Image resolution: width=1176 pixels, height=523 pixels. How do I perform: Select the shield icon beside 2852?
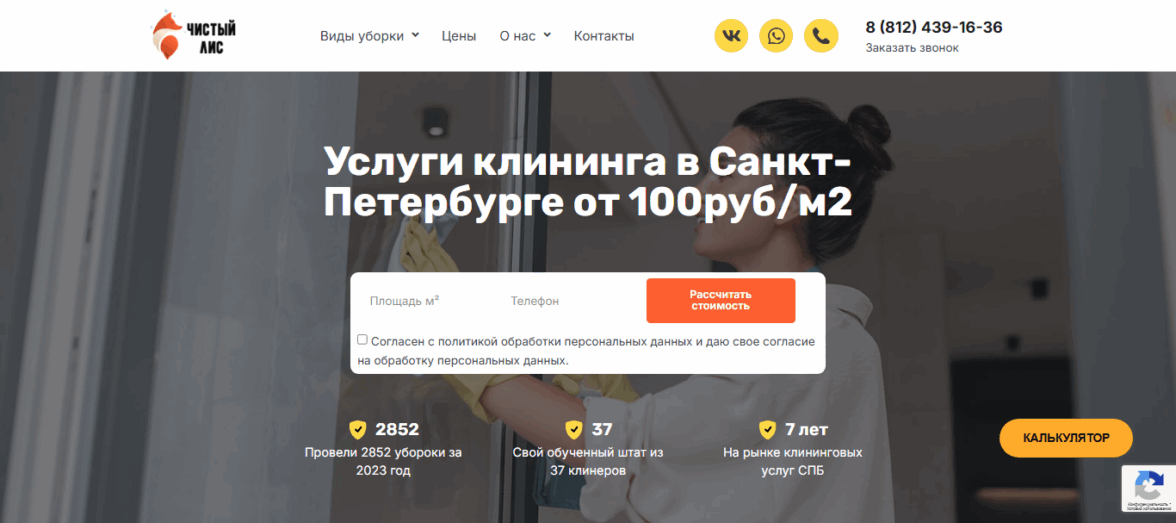tap(358, 430)
